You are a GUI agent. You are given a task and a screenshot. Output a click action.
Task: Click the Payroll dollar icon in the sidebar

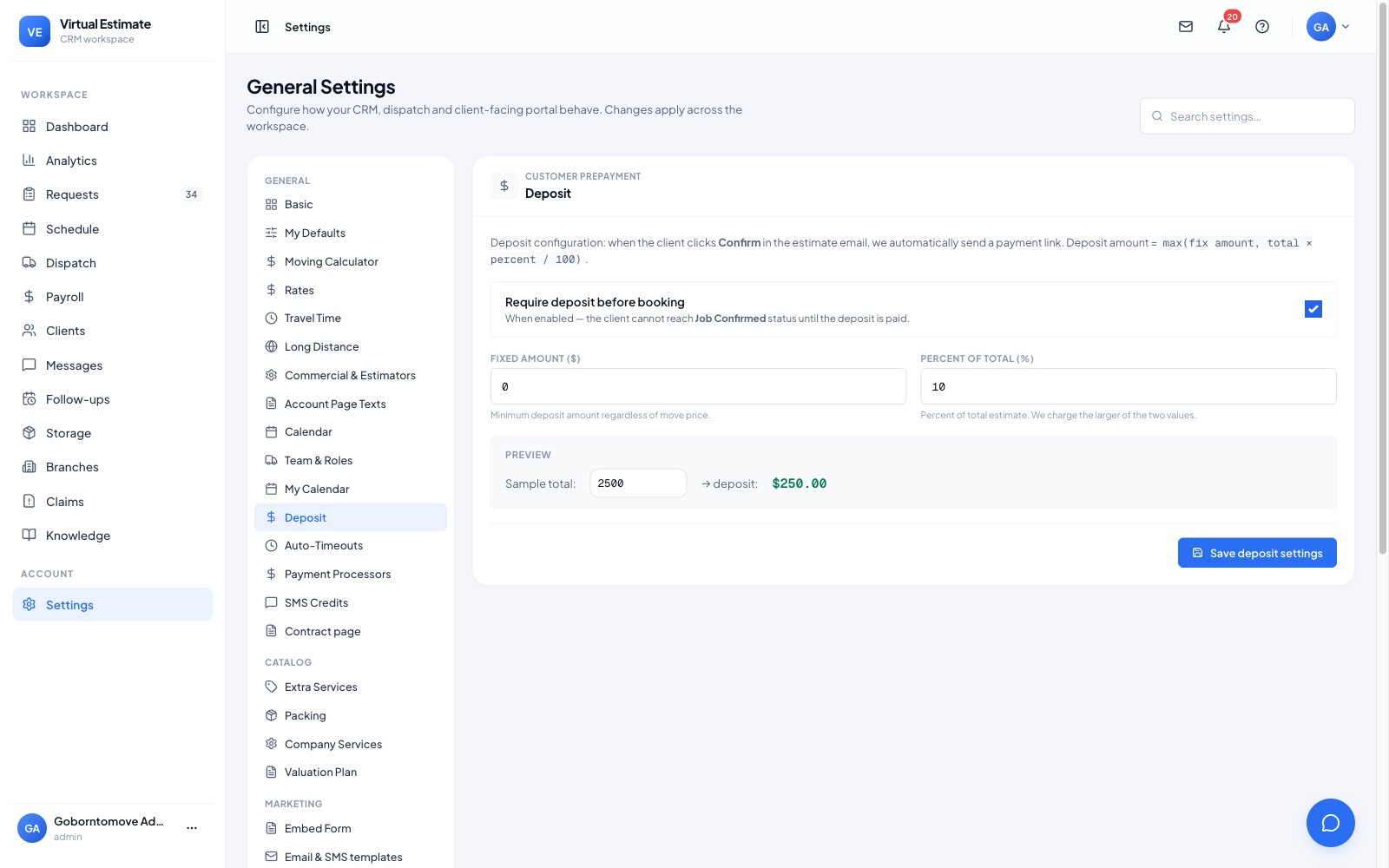[29, 297]
